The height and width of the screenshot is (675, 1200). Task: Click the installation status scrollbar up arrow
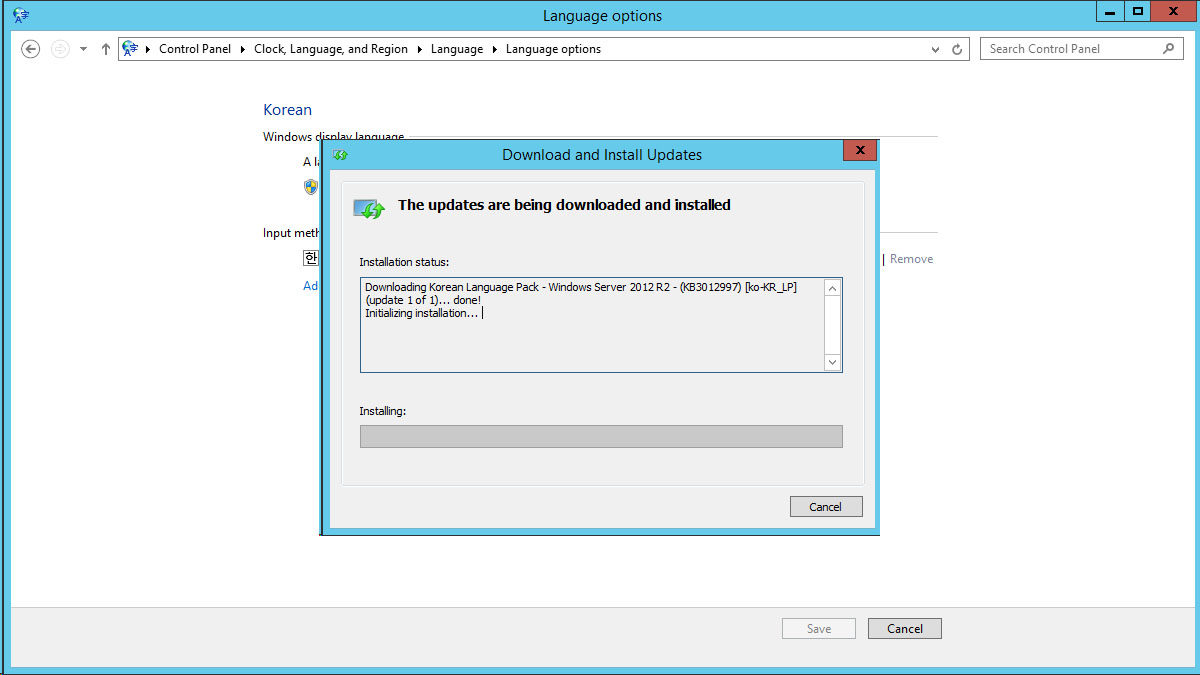coord(832,288)
